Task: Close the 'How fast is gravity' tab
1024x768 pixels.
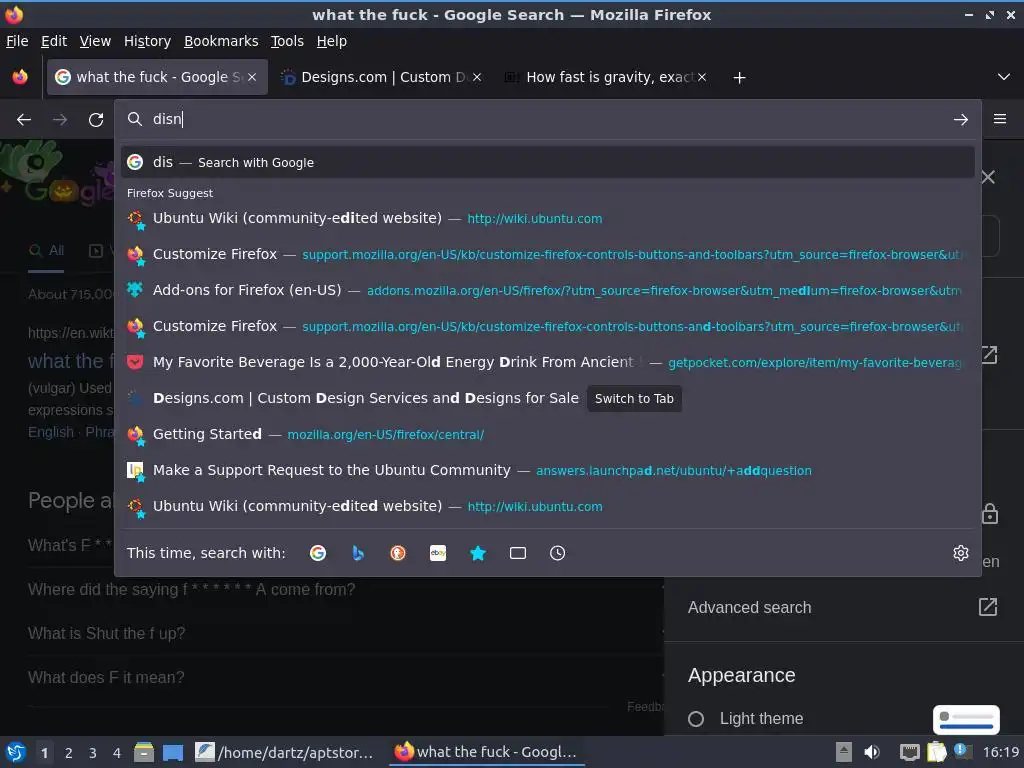Action: click(x=702, y=77)
